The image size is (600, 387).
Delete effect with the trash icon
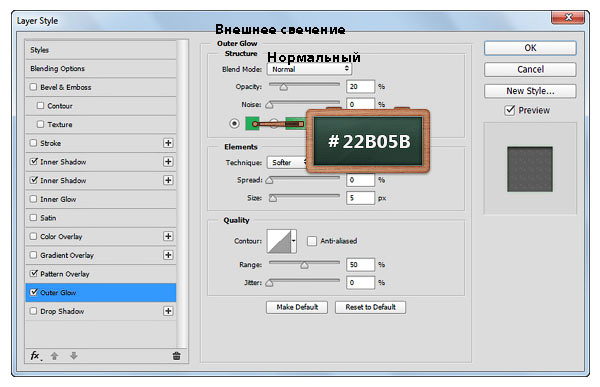click(x=176, y=356)
